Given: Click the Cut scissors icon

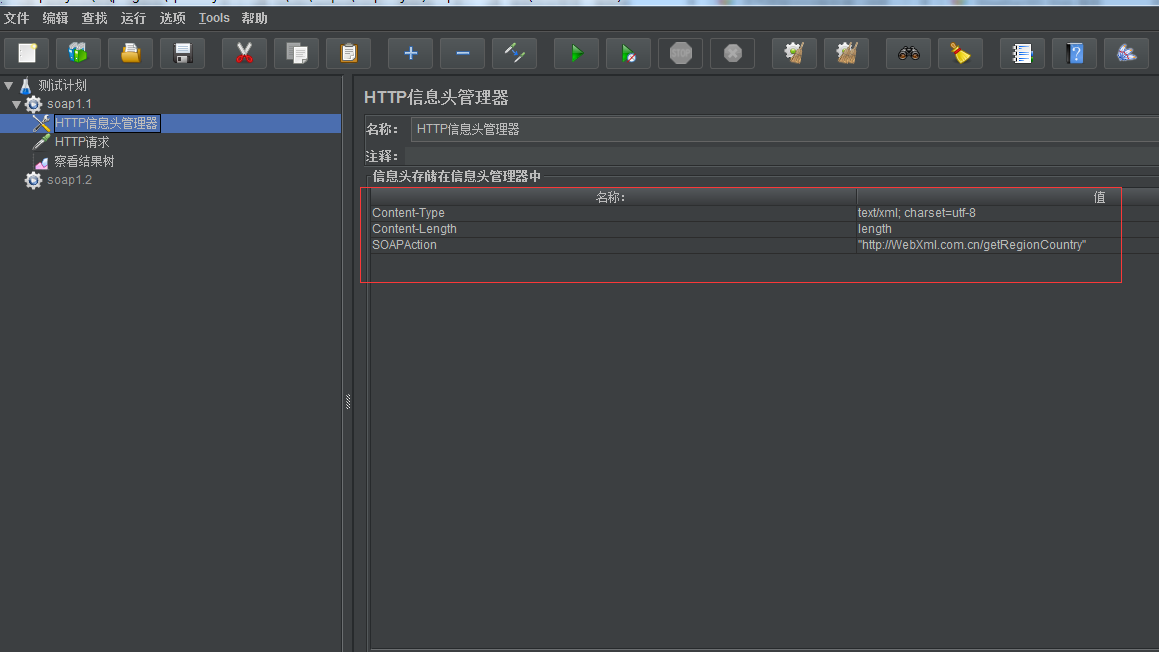Looking at the screenshot, I should coord(244,53).
